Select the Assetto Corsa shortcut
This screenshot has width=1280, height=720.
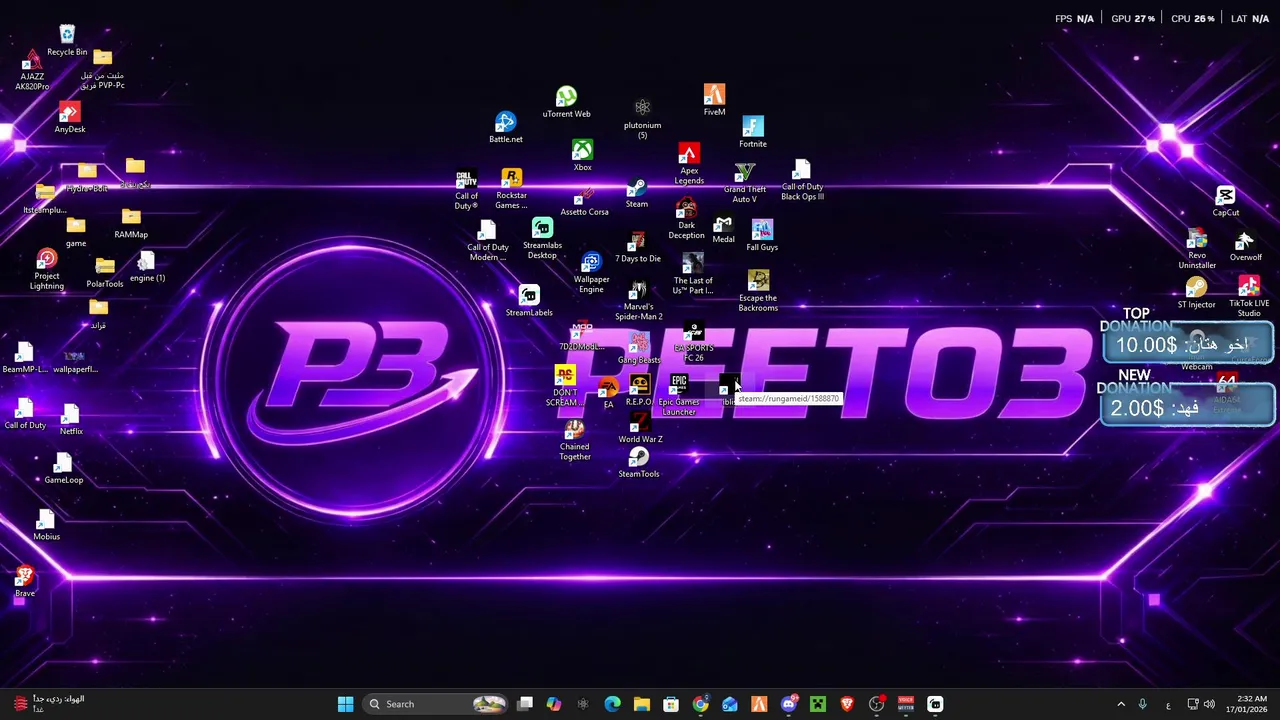(x=584, y=201)
